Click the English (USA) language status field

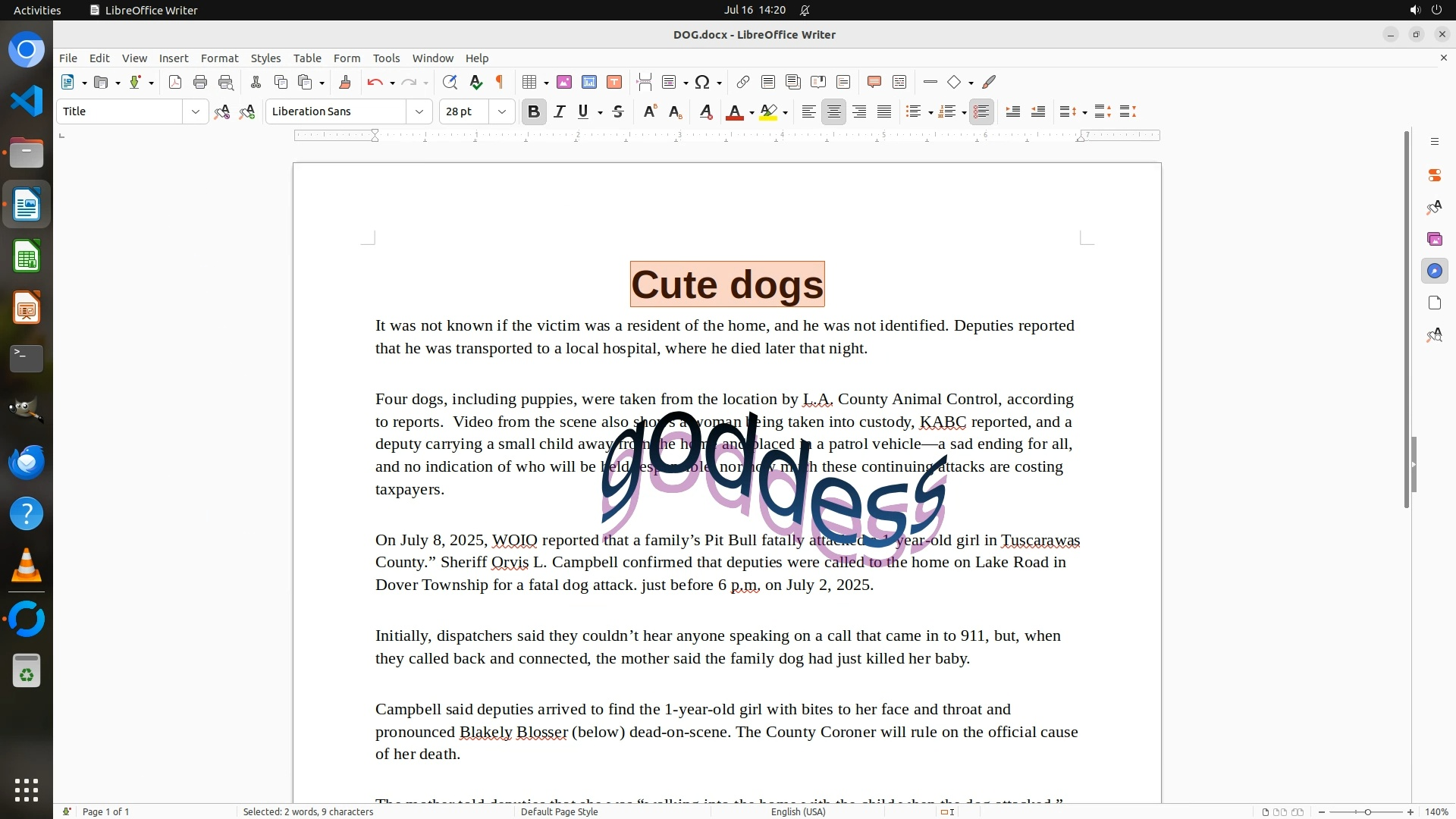coord(798,811)
